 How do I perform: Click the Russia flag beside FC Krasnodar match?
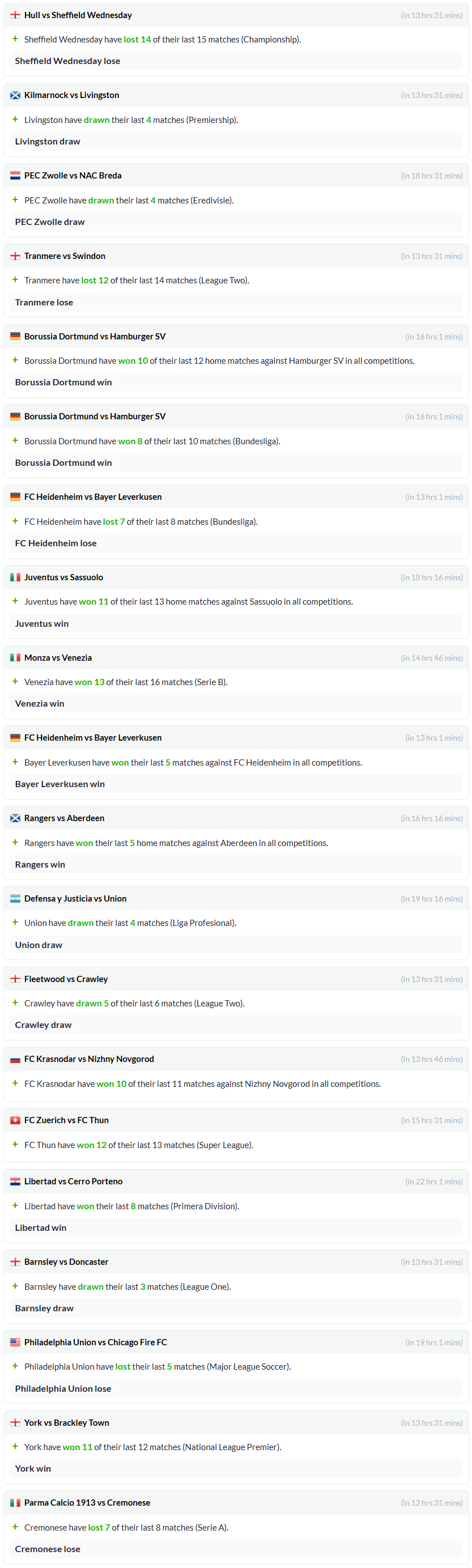click(x=15, y=1060)
